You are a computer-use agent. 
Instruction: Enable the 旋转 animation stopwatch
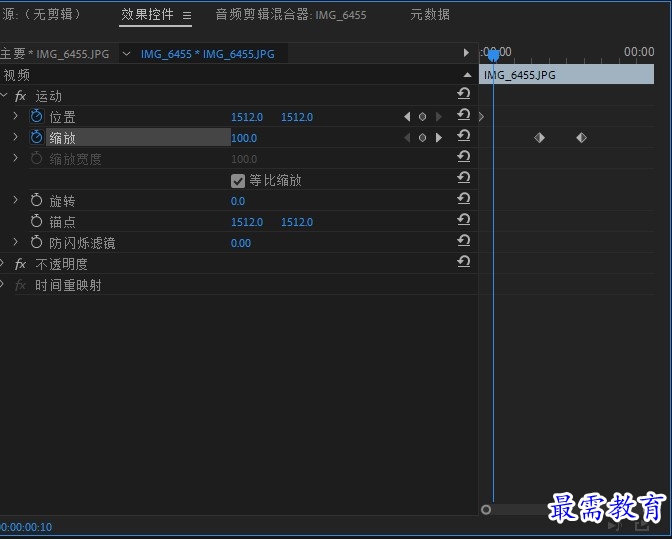tap(36, 200)
